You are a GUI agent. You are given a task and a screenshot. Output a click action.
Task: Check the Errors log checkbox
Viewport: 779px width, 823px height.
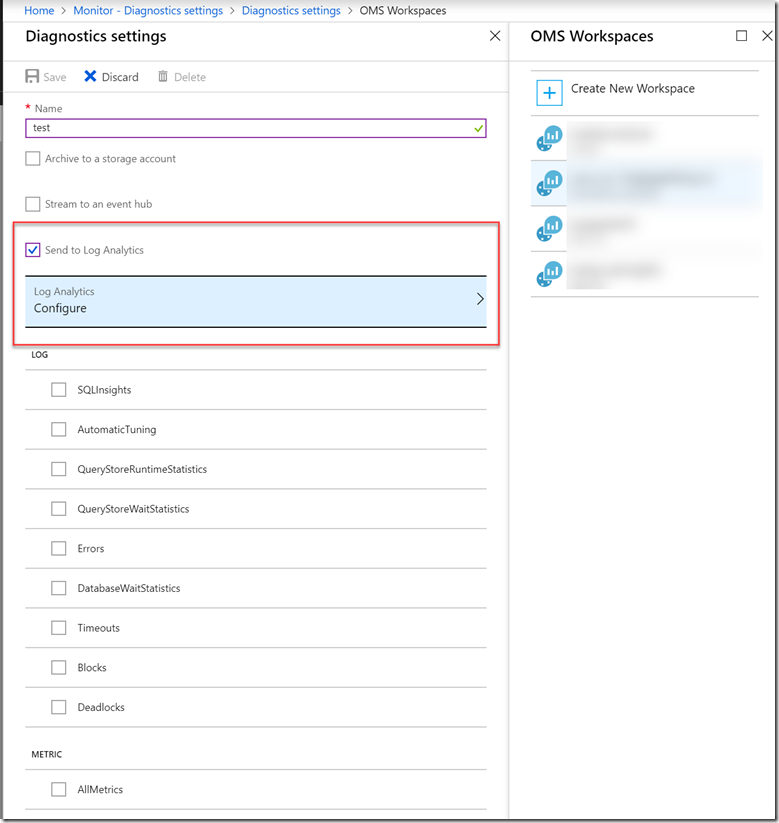click(x=58, y=548)
